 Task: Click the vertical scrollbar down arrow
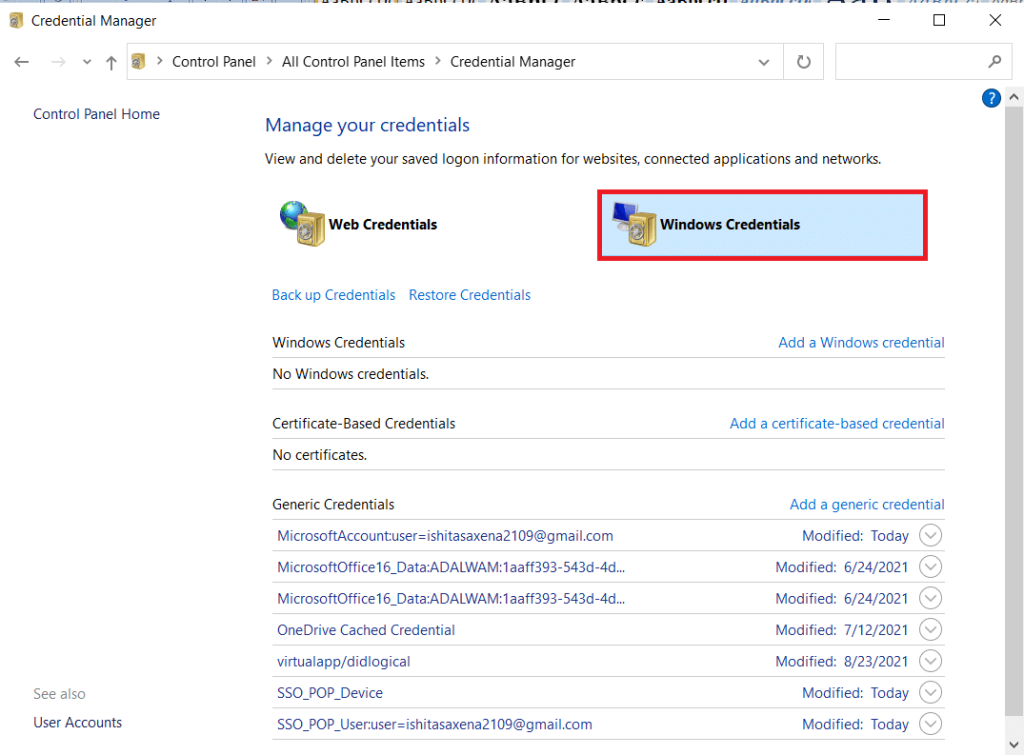point(1014,745)
